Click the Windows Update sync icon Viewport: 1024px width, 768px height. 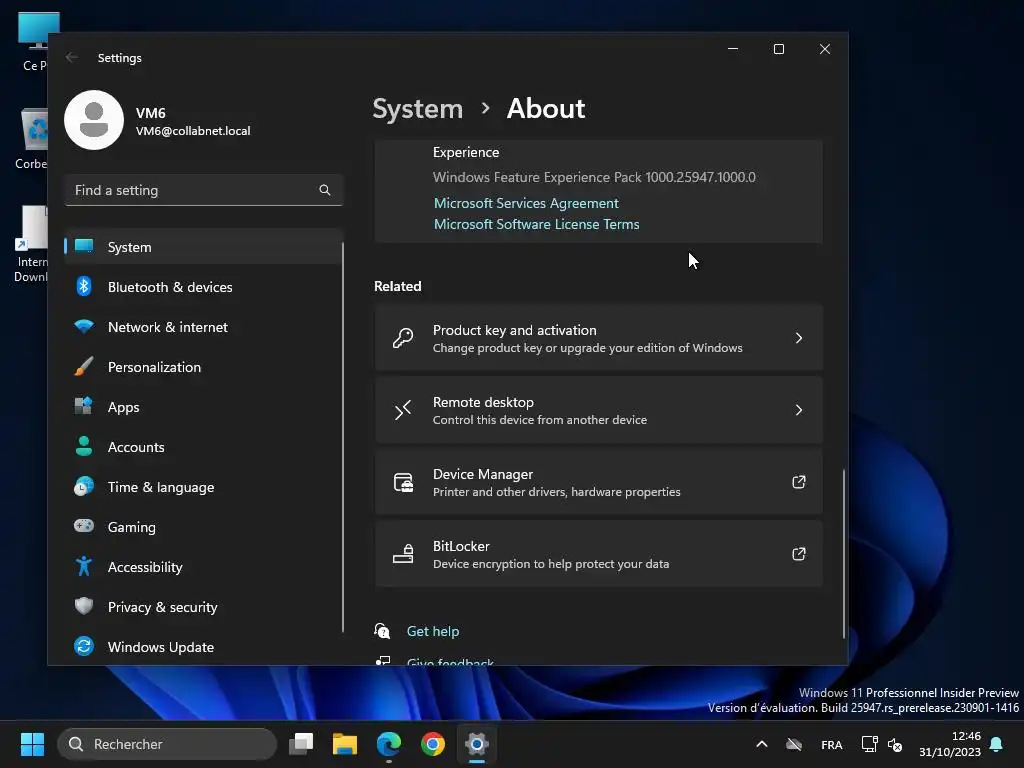[84, 647]
